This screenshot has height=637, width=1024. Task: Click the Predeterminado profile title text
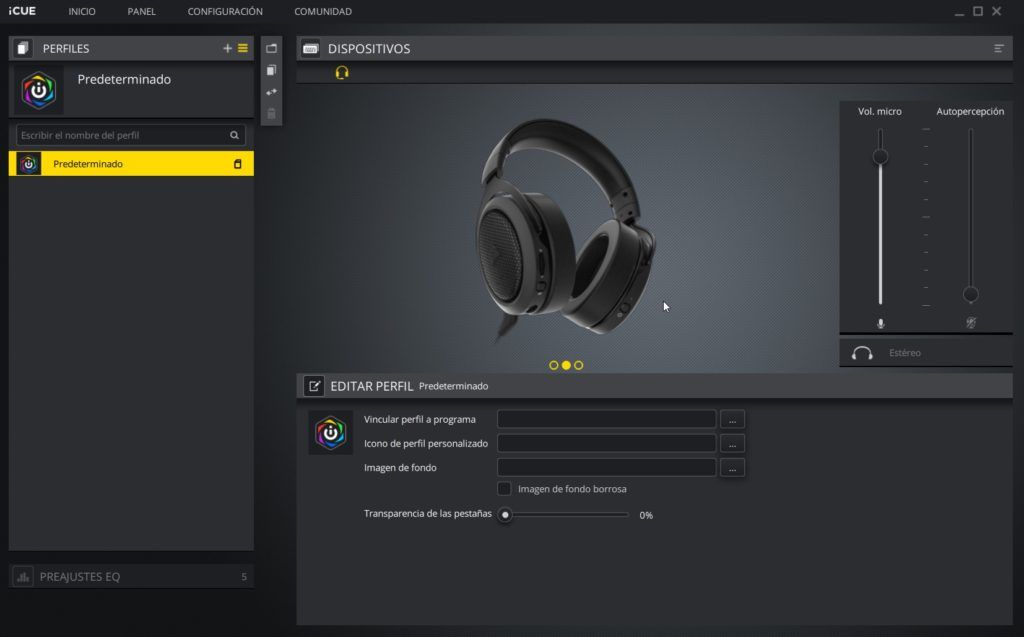coord(124,80)
